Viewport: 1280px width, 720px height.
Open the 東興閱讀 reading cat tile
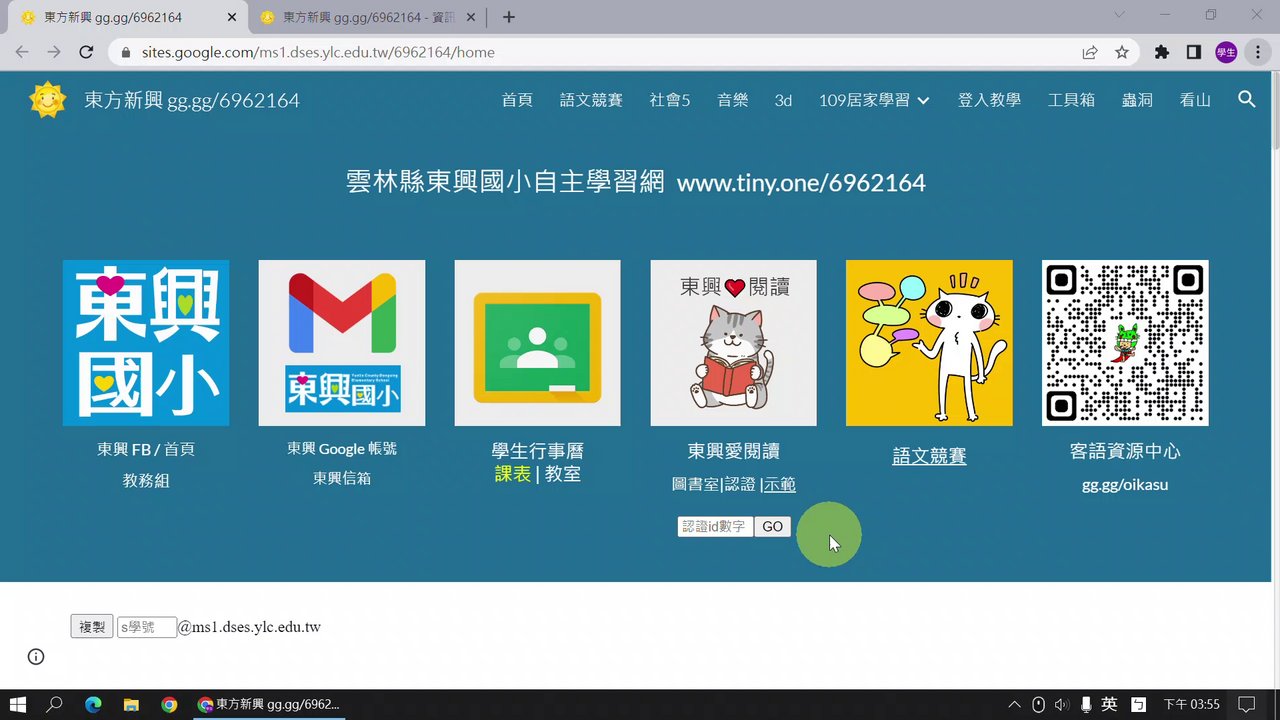coord(734,343)
